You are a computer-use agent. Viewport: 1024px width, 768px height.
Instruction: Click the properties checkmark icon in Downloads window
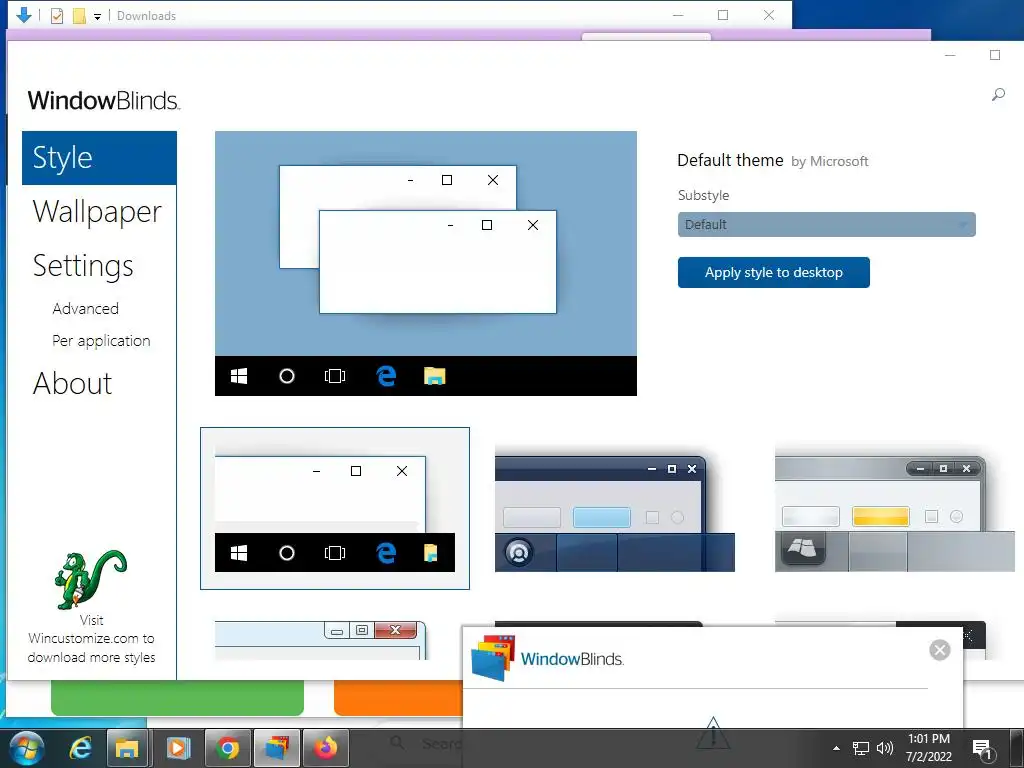(x=57, y=16)
